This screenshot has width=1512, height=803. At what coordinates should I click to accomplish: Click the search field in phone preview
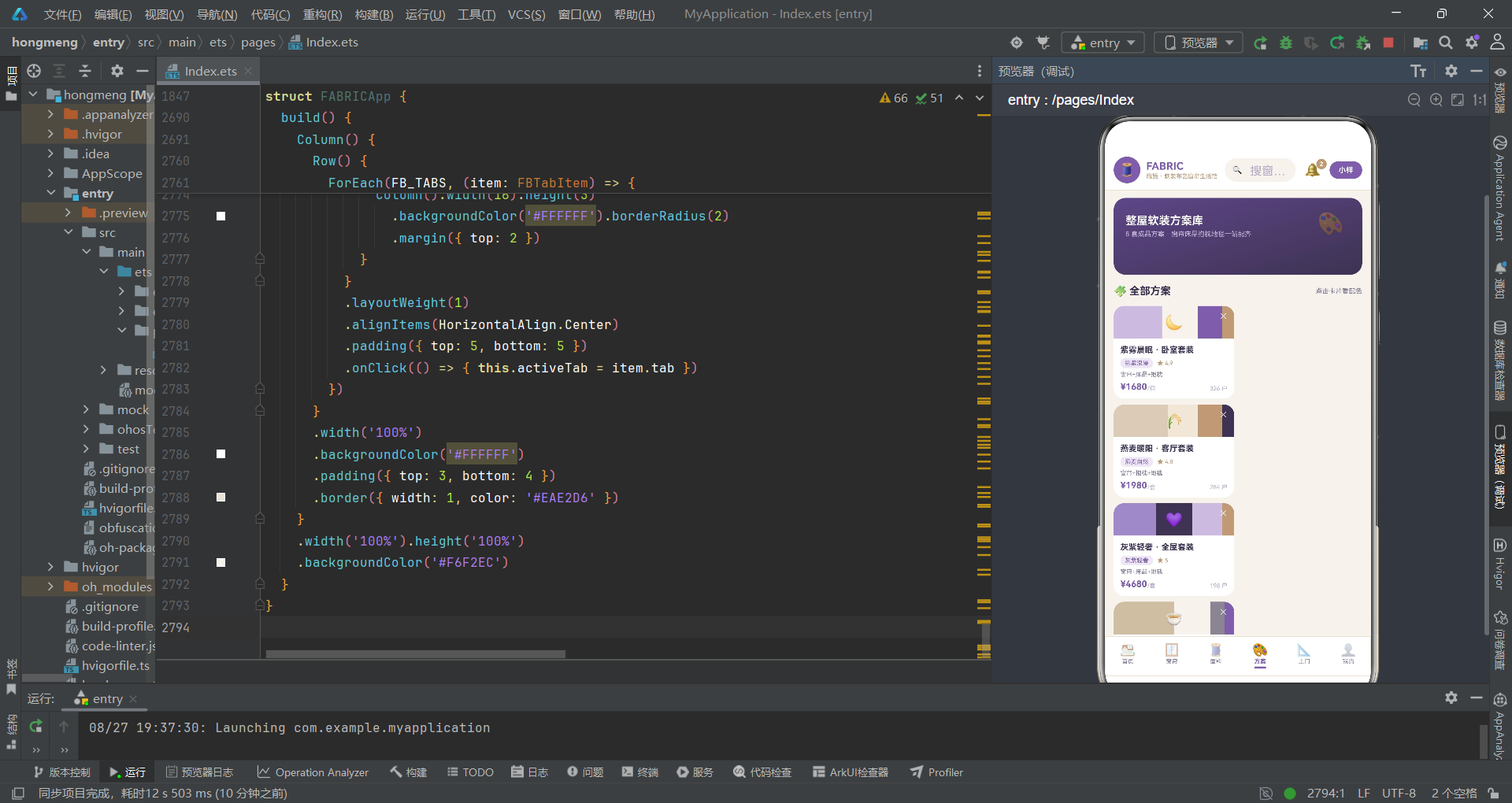[1260, 170]
